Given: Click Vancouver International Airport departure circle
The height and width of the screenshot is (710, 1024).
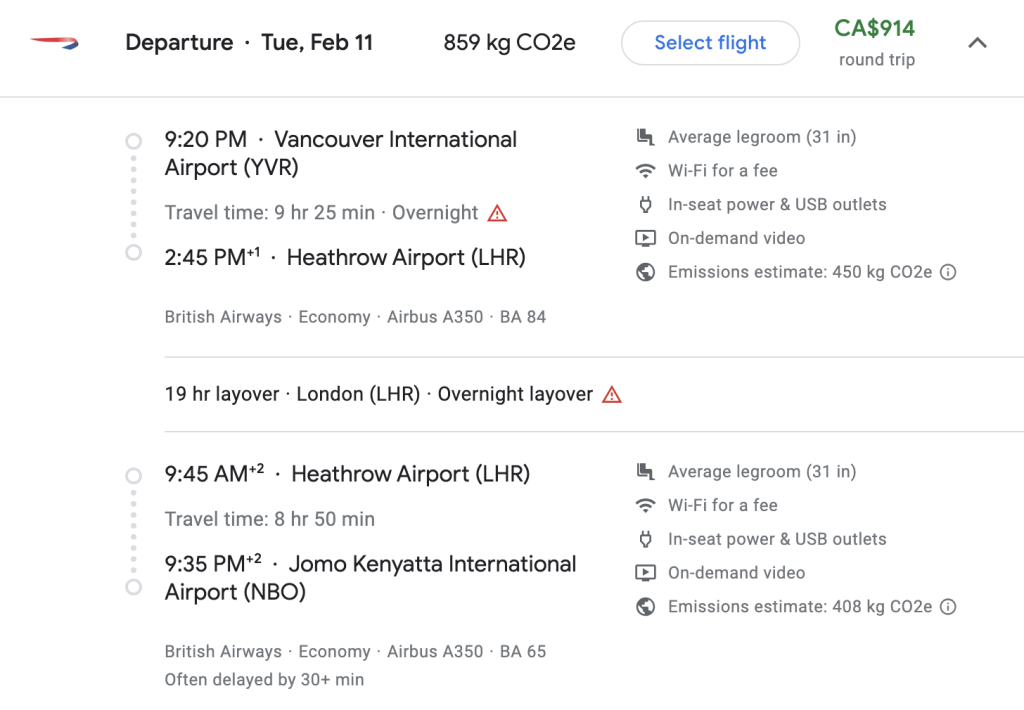Looking at the screenshot, I should point(133,141).
